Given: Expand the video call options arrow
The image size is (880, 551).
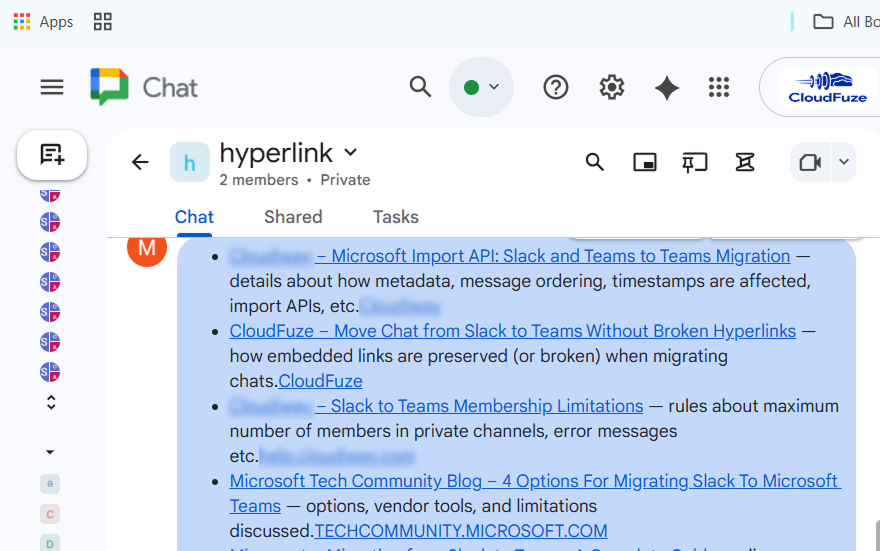Looking at the screenshot, I should [x=844, y=162].
